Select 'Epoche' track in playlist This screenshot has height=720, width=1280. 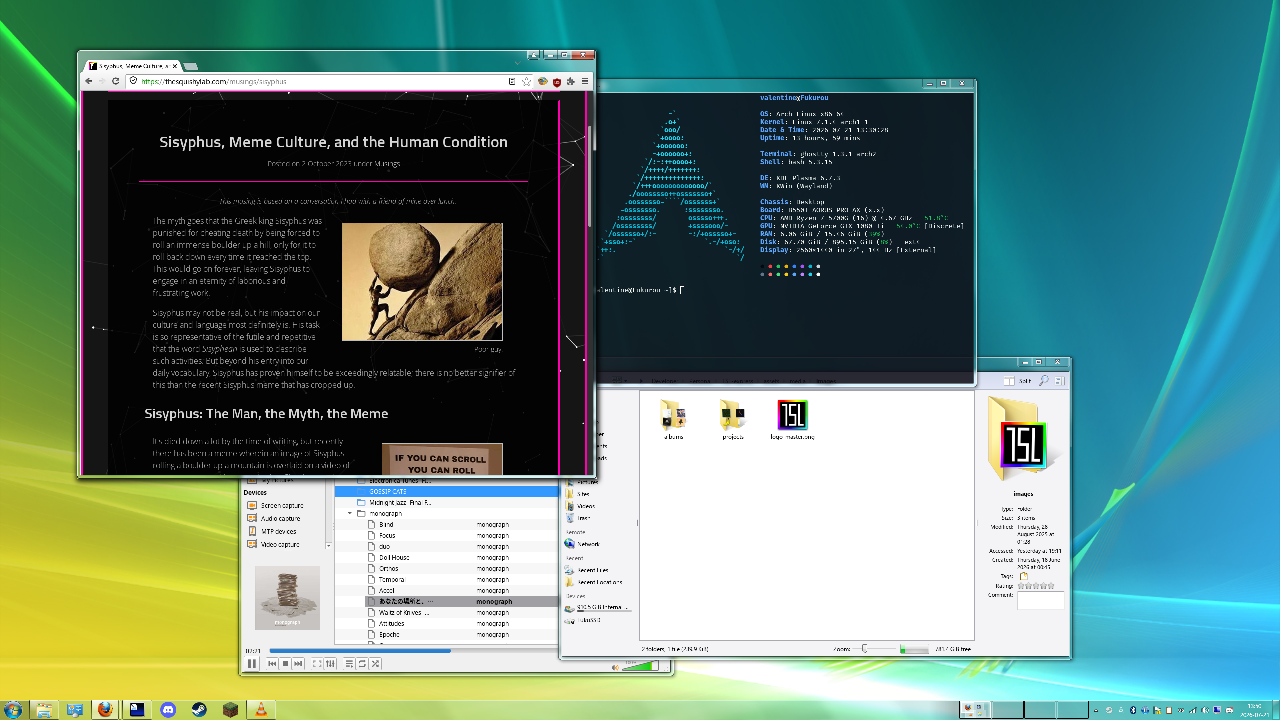coord(390,634)
